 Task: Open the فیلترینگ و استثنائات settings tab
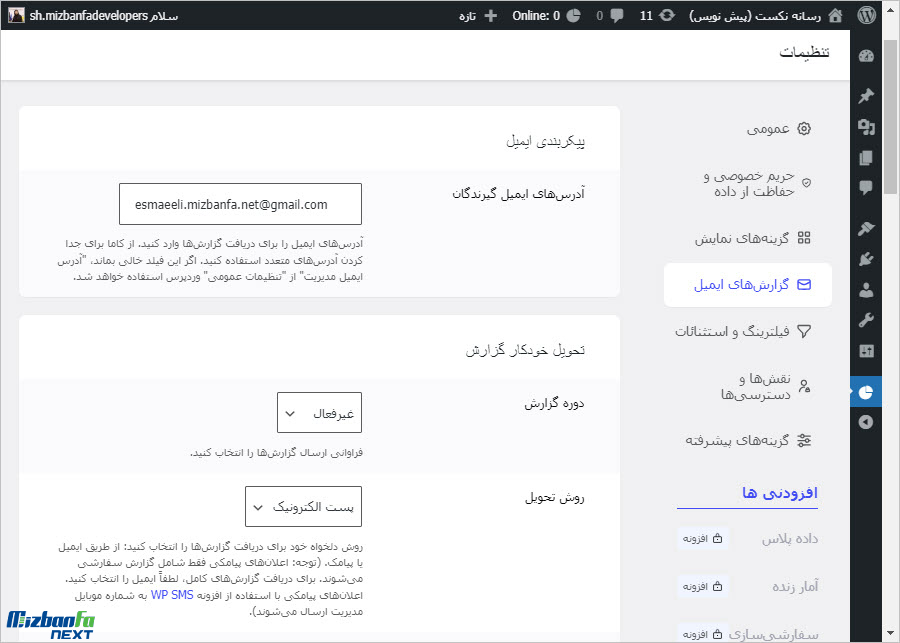[747, 331]
